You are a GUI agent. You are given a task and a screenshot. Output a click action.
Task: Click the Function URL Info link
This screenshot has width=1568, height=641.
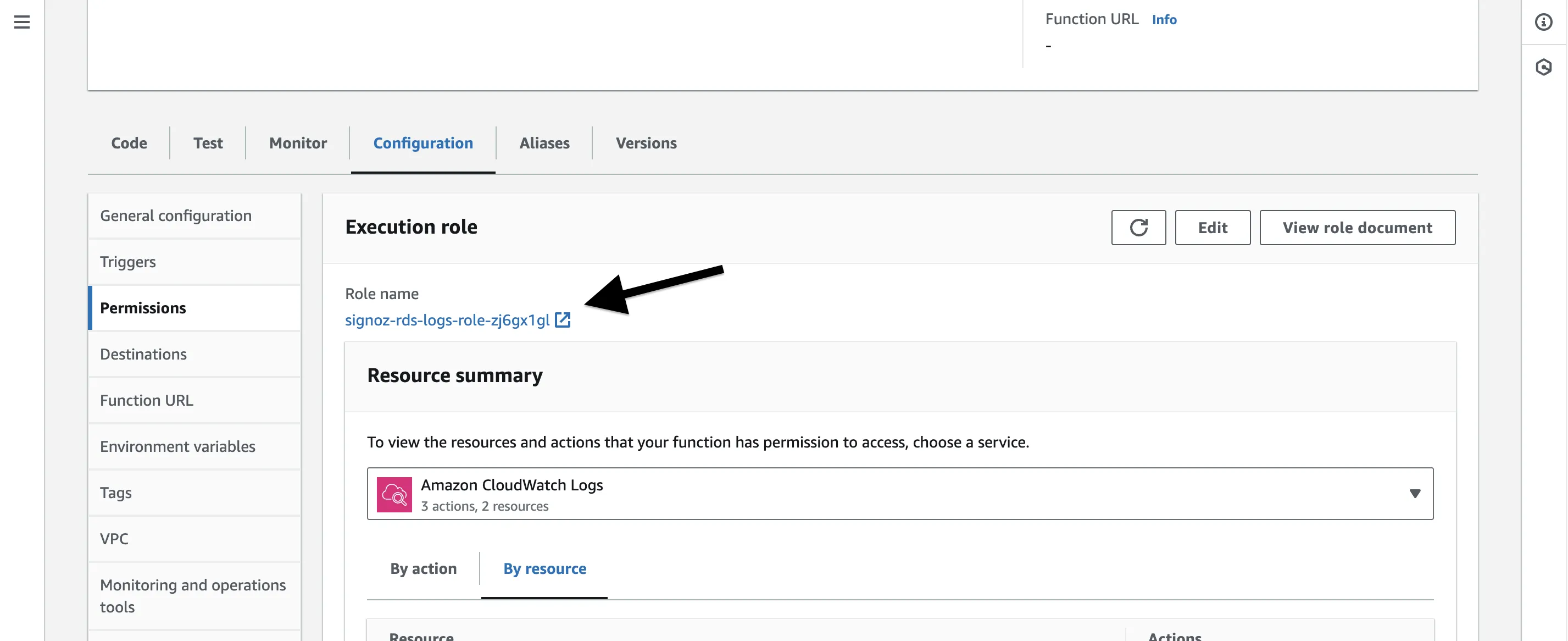click(x=1164, y=19)
